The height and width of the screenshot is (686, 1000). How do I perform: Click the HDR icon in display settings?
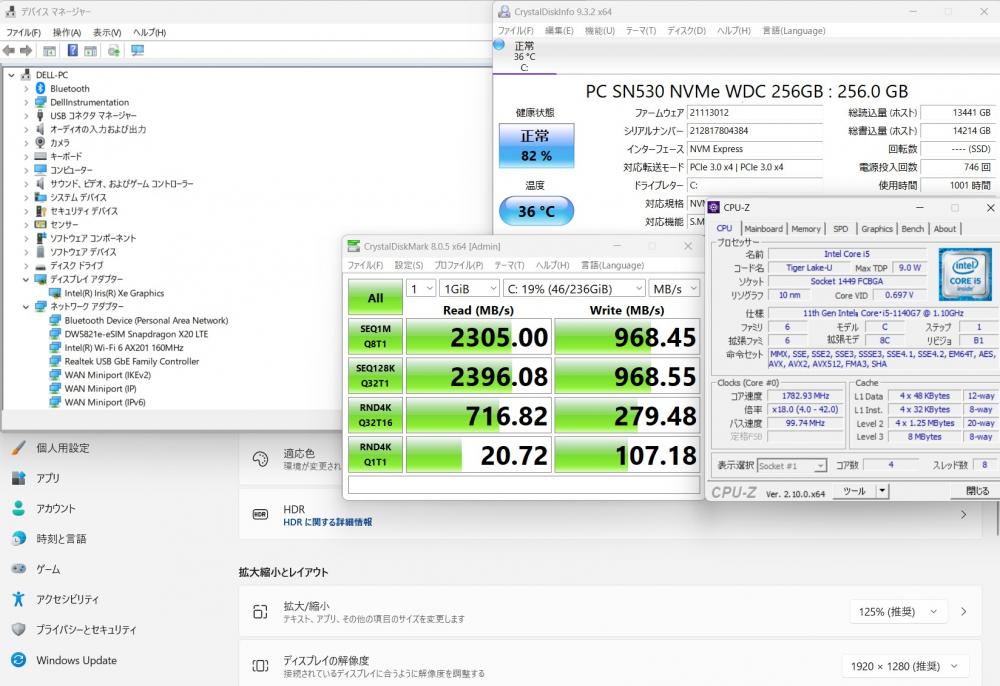[x=260, y=514]
